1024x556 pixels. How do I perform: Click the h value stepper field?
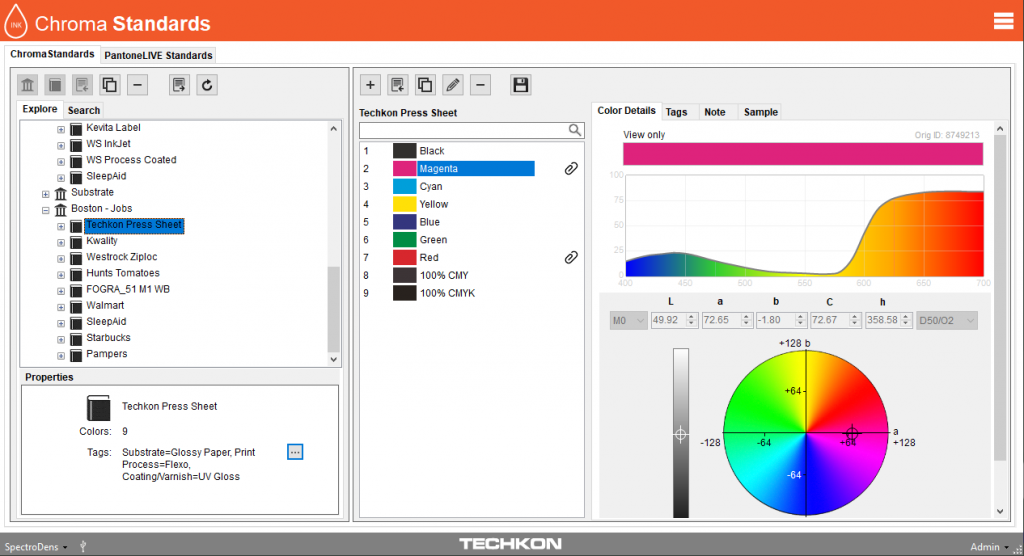(x=888, y=320)
